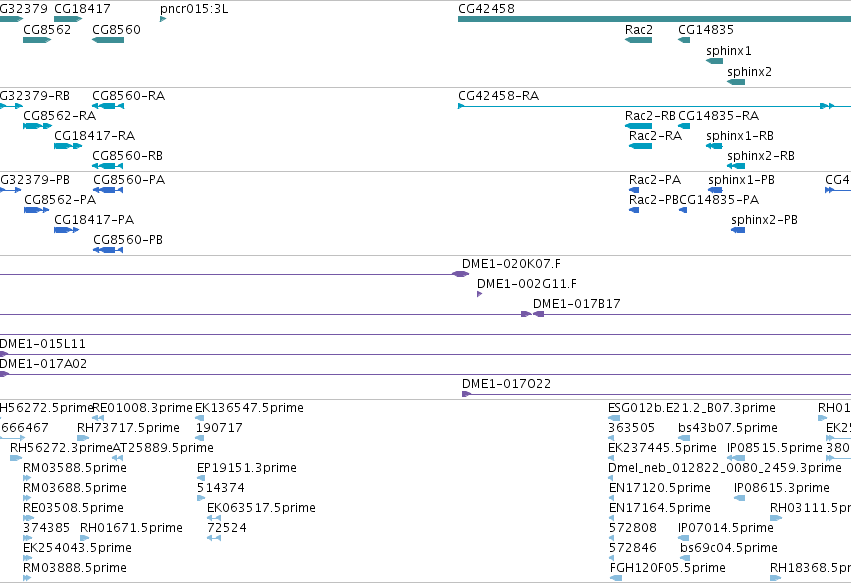Image resolution: width=851 pixels, height=583 pixels.
Task: Select the CG42458 gene bar
Action: (655, 19)
